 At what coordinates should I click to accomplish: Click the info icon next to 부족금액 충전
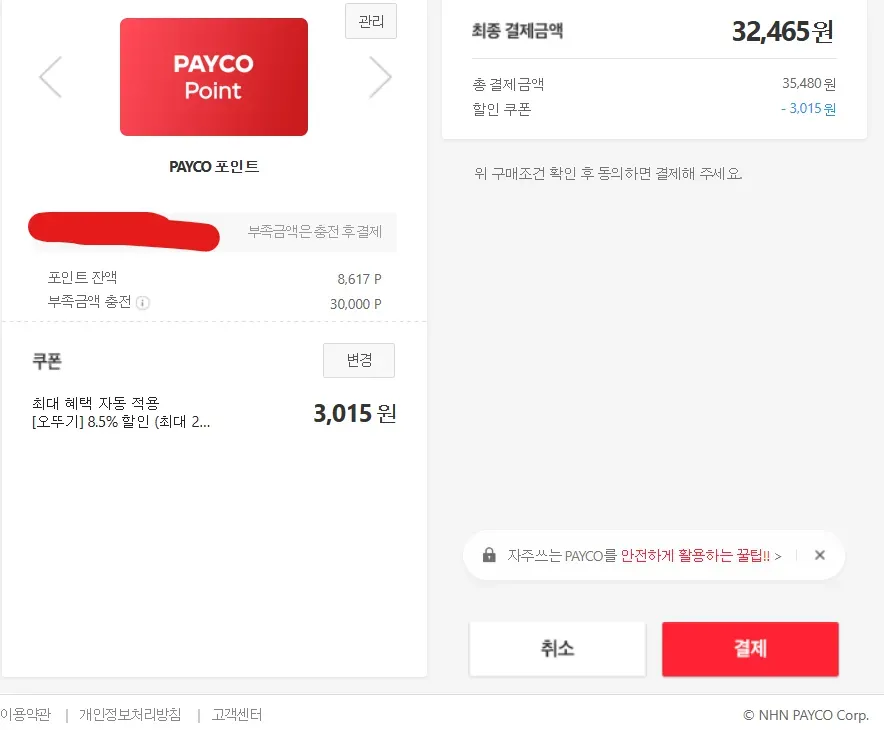pos(143,303)
